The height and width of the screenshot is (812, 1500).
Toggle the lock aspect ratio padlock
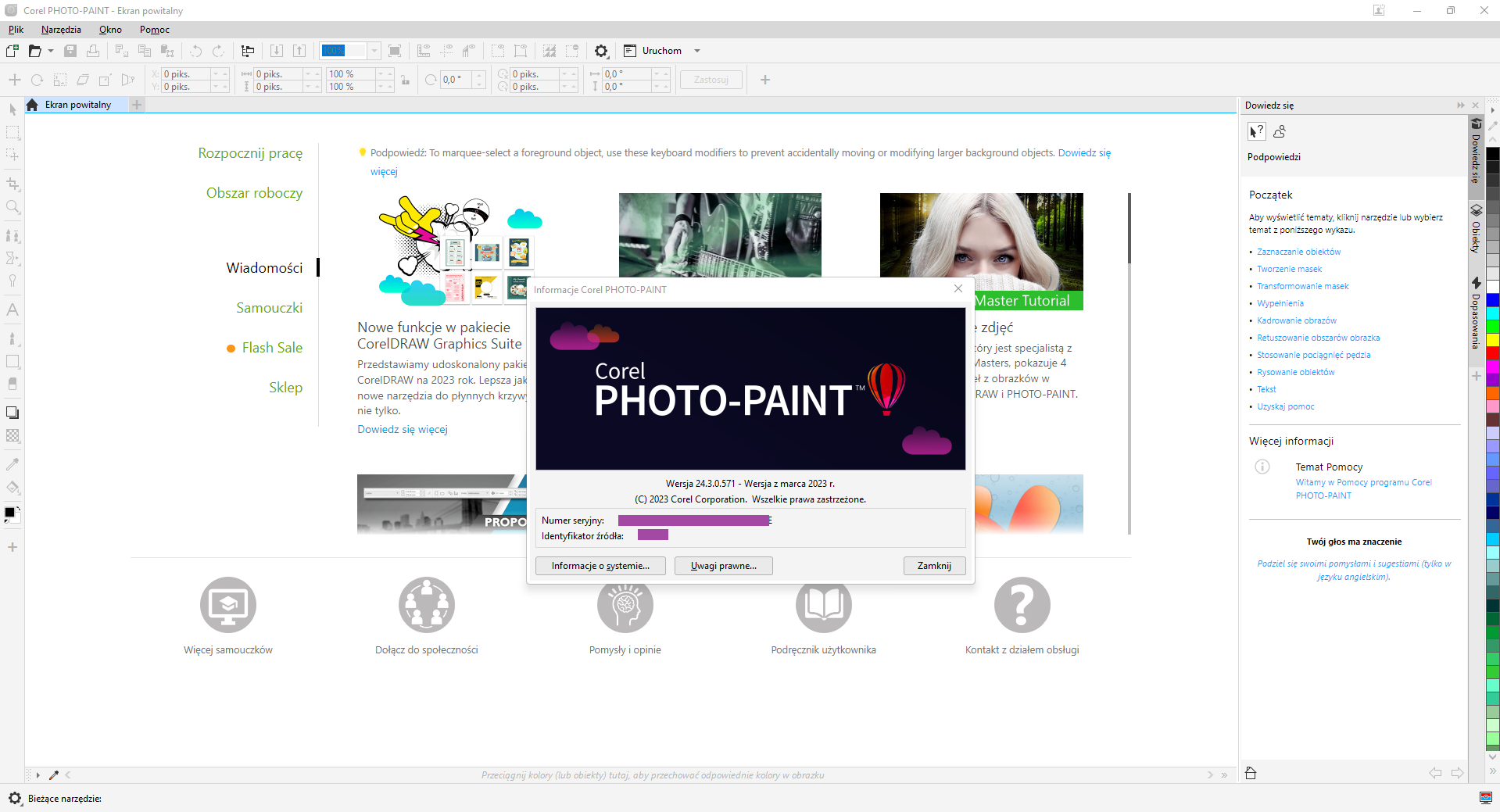pos(405,80)
